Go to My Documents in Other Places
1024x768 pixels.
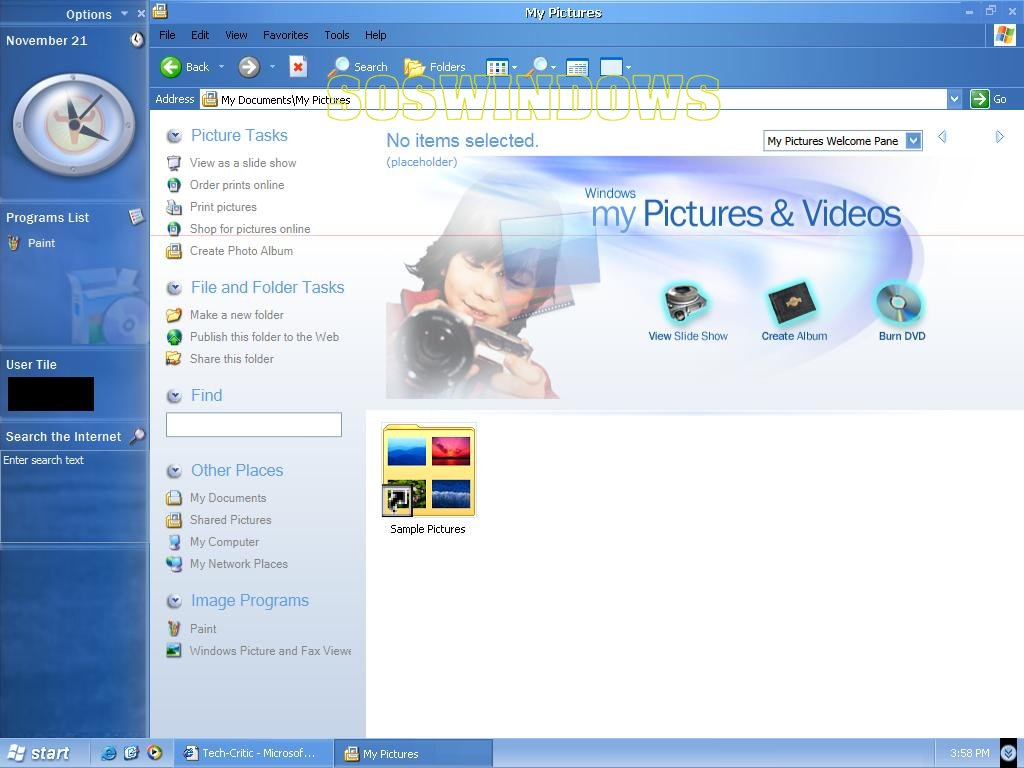tap(228, 498)
